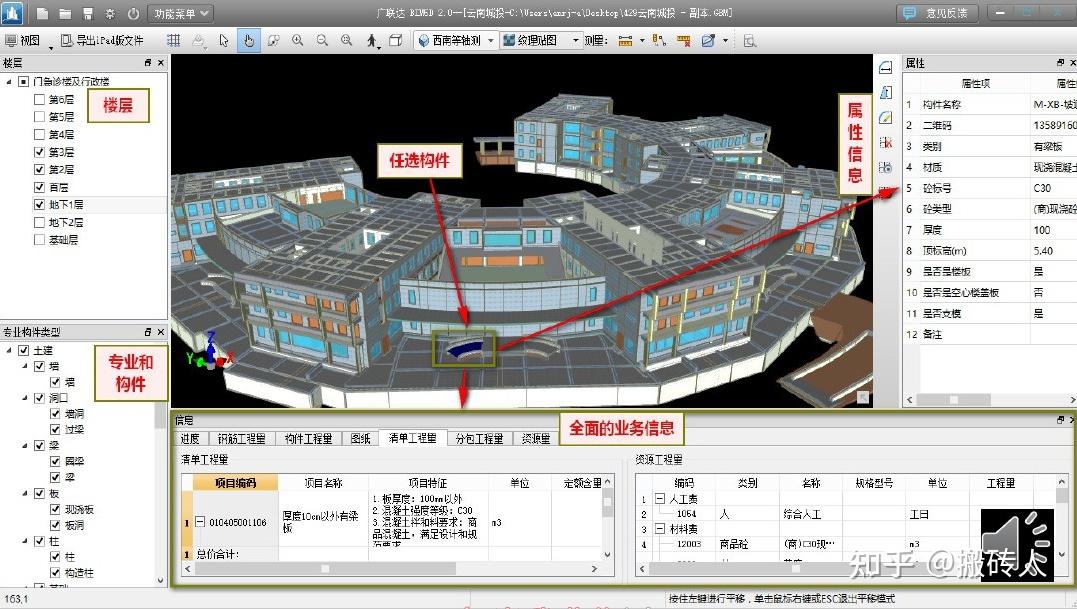Collapse the 土建 tree node

tap(9, 350)
